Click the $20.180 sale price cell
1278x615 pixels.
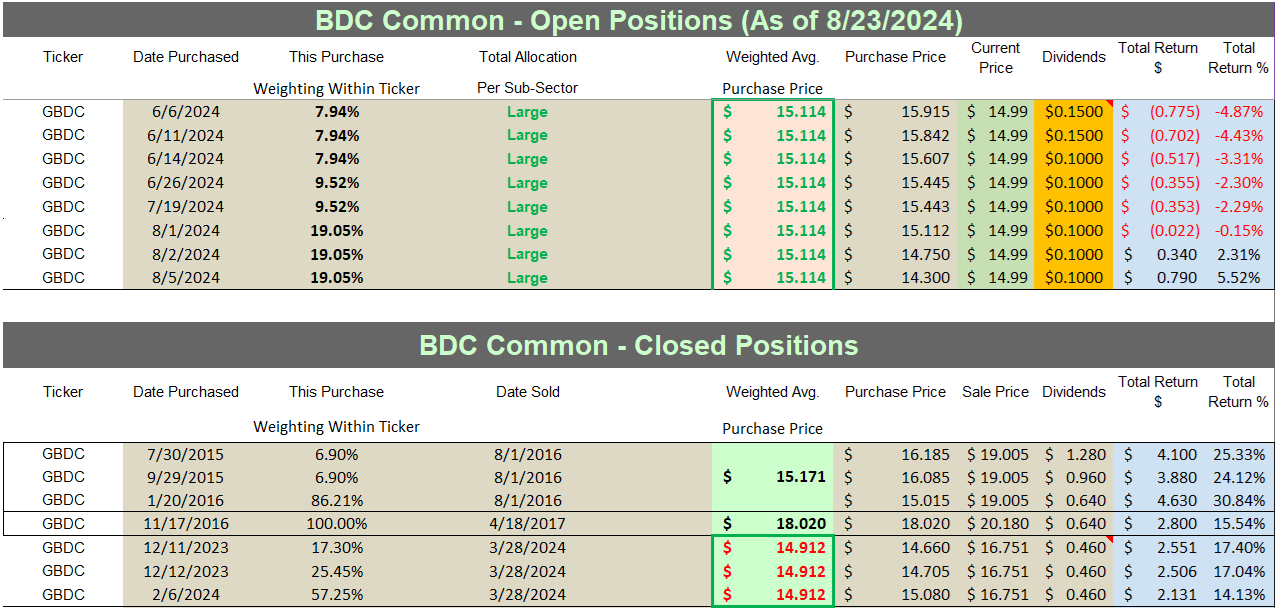(x=996, y=523)
